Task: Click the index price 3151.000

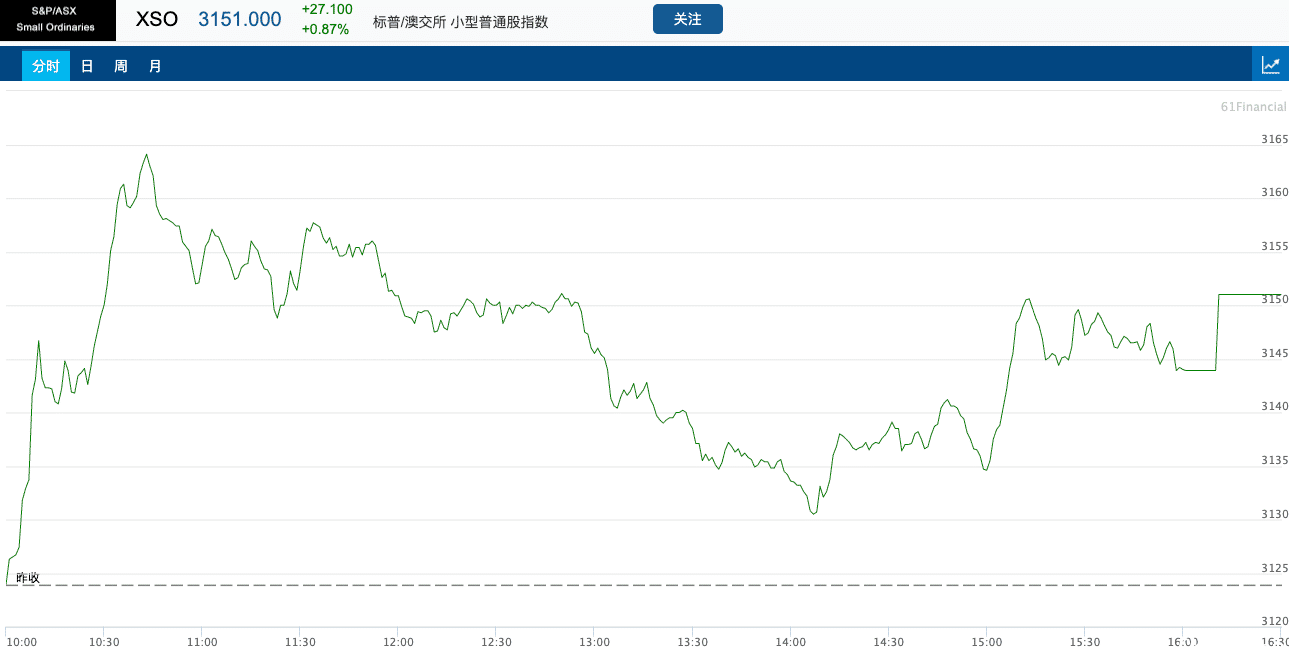Action: 240,19
